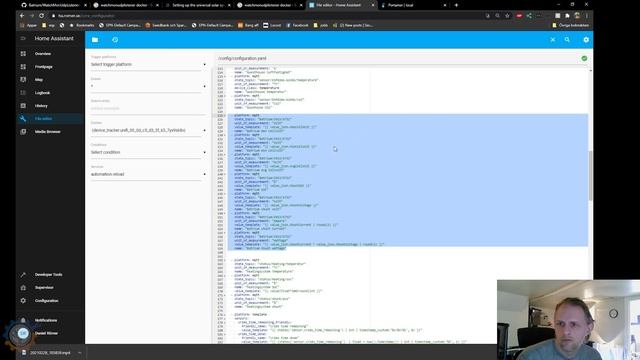Switch to Setting up the universal solar tab

tap(197, 5)
